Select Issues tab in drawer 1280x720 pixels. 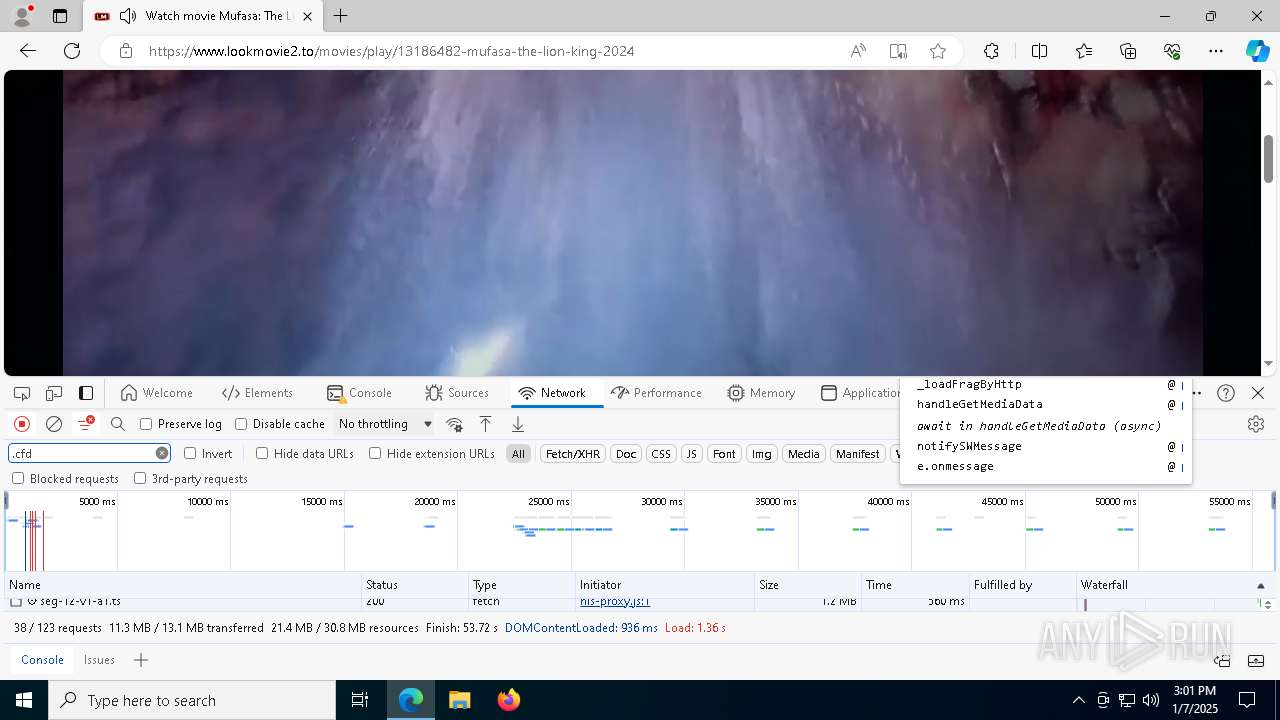(x=99, y=660)
